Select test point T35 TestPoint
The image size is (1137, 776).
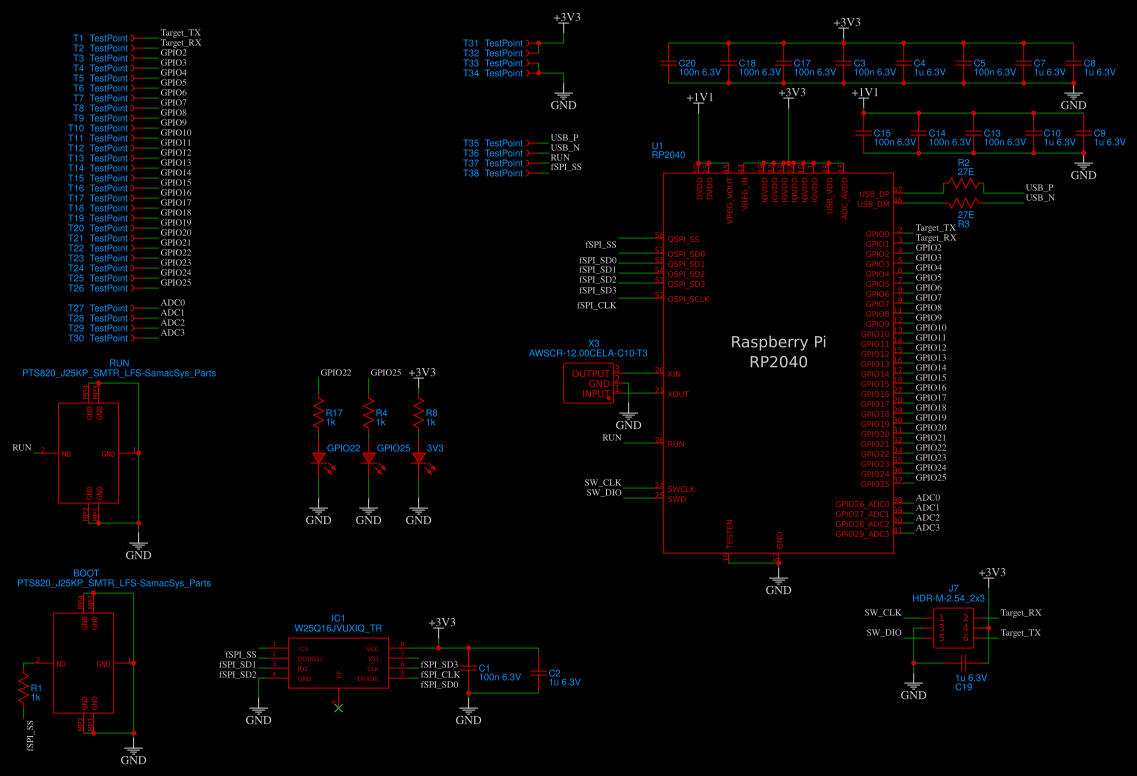point(499,143)
